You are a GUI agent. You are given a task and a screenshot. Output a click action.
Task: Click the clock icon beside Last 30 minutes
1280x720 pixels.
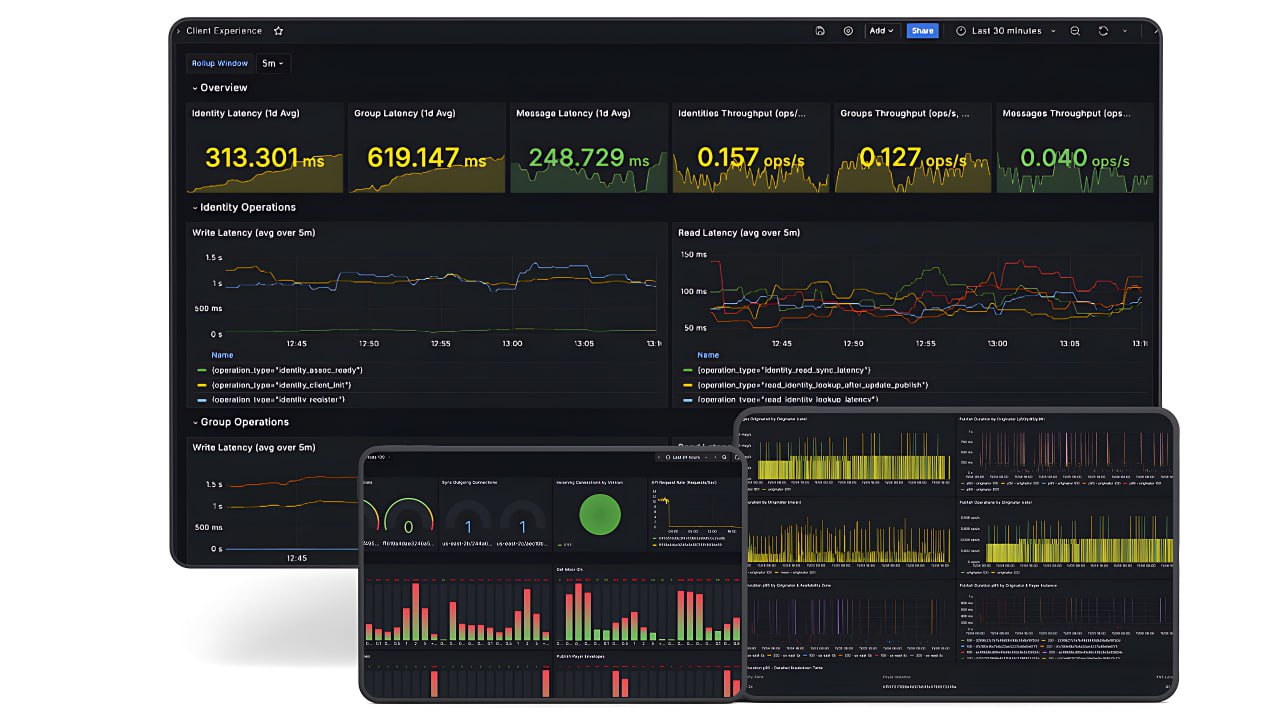(961, 31)
